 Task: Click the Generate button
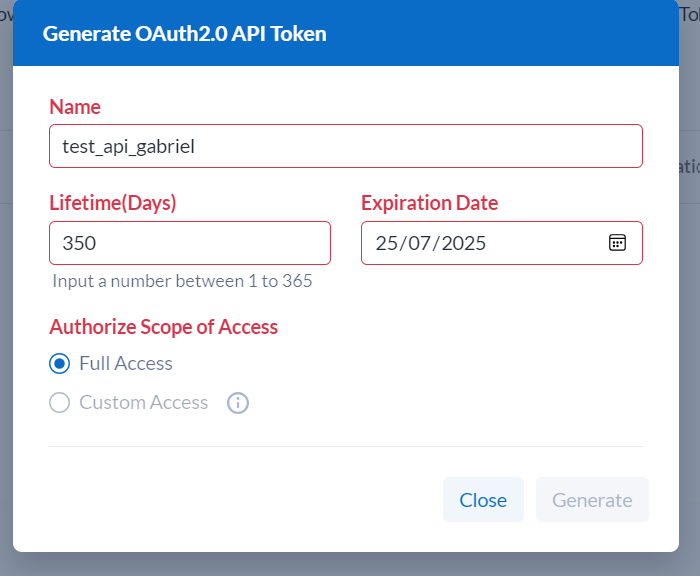pyautogui.click(x=592, y=500)
